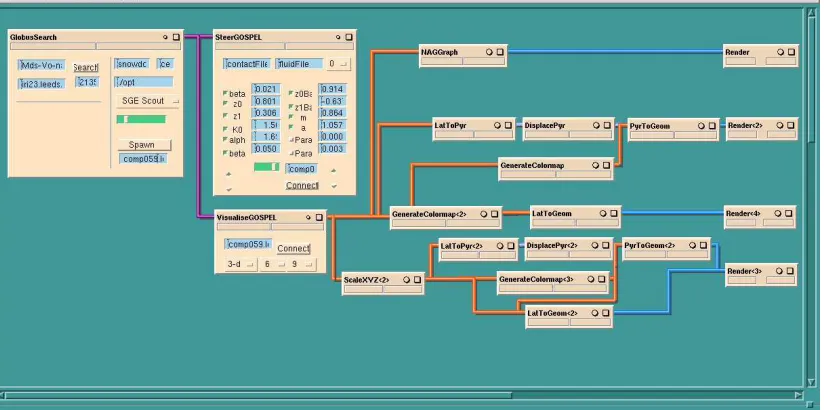Click the 0.914 z0Ba value field
Viewport: 824px width, 410px height.
pos(333,89)
